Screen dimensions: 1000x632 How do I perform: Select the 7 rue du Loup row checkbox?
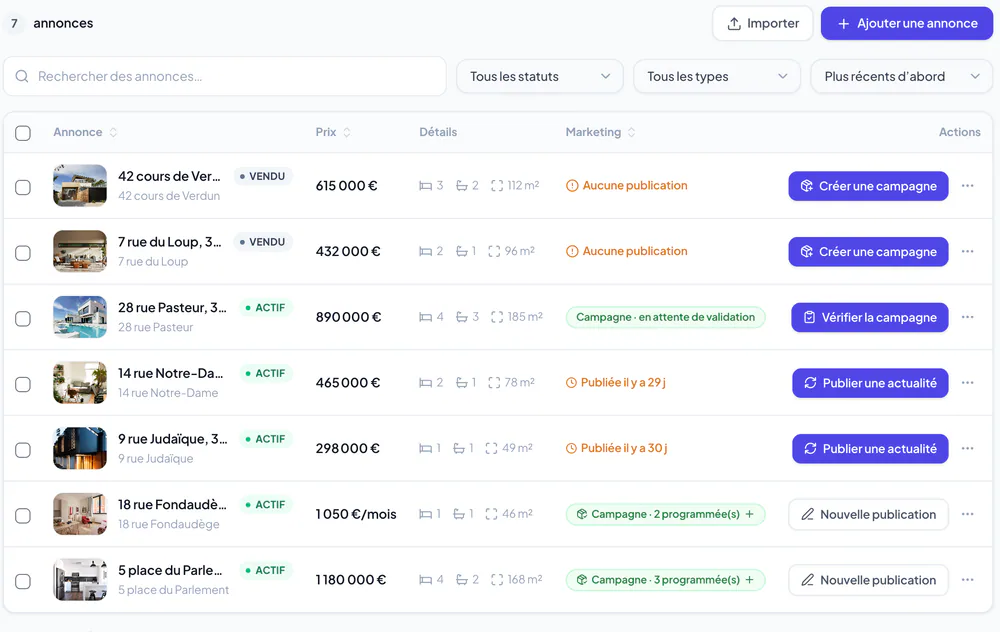click(x=23, y=253)
